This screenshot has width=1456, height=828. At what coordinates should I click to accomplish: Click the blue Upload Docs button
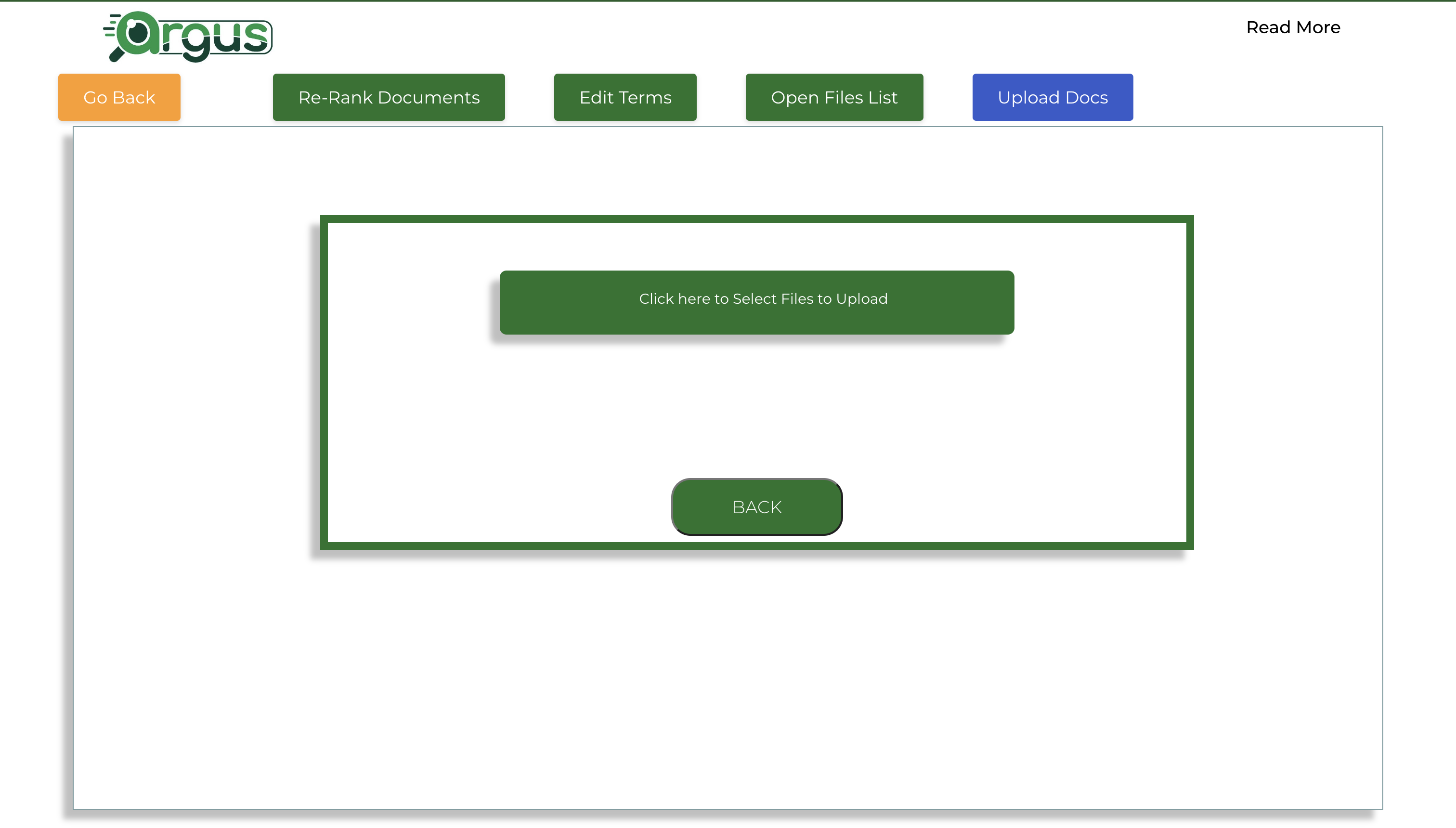pyautogui.click(x=1053, y=97)
